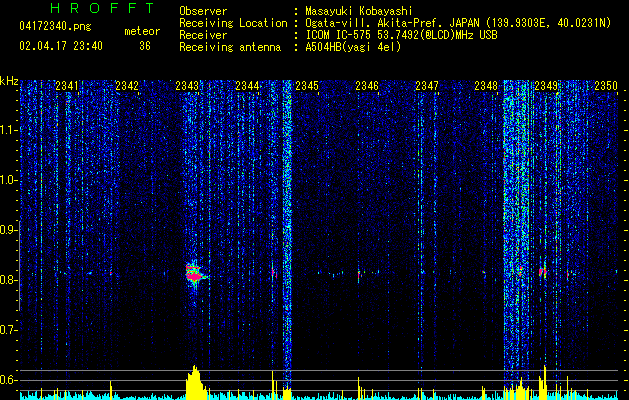Click the kHz axis unit label
The height and width of the screenshot is (400, 629).
click(9, 81)
